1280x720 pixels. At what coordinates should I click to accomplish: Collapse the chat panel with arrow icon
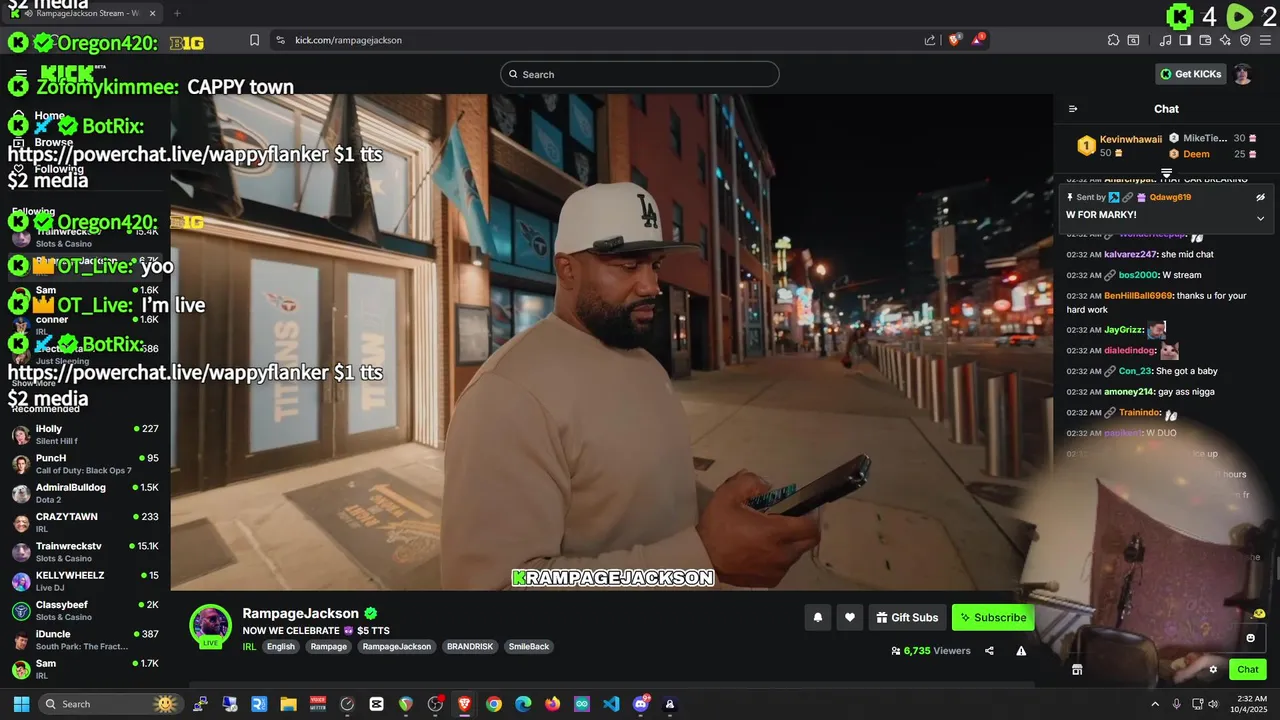pyautogui.click(x=1073, y=109)
